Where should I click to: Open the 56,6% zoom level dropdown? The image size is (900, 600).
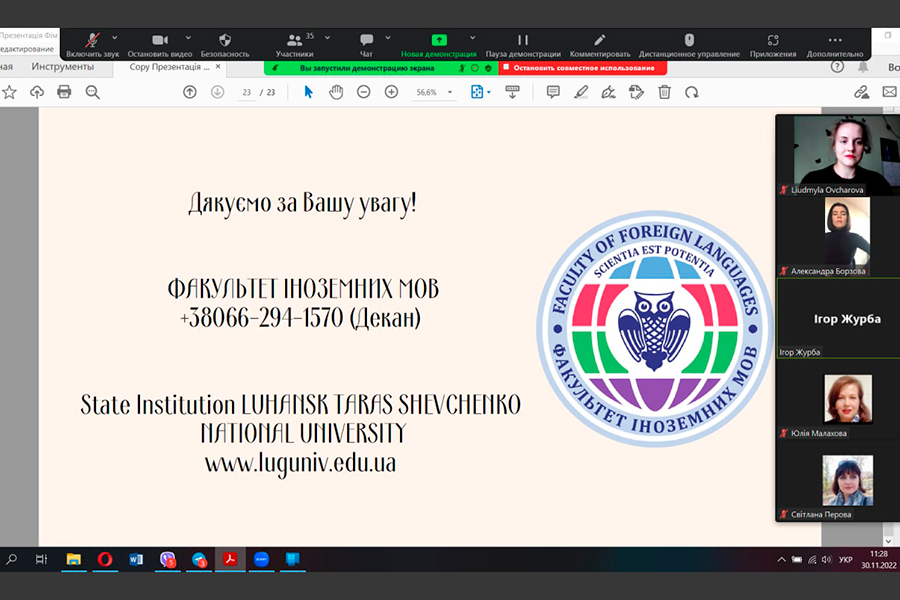pyautogui.click(x=434, y=92)
